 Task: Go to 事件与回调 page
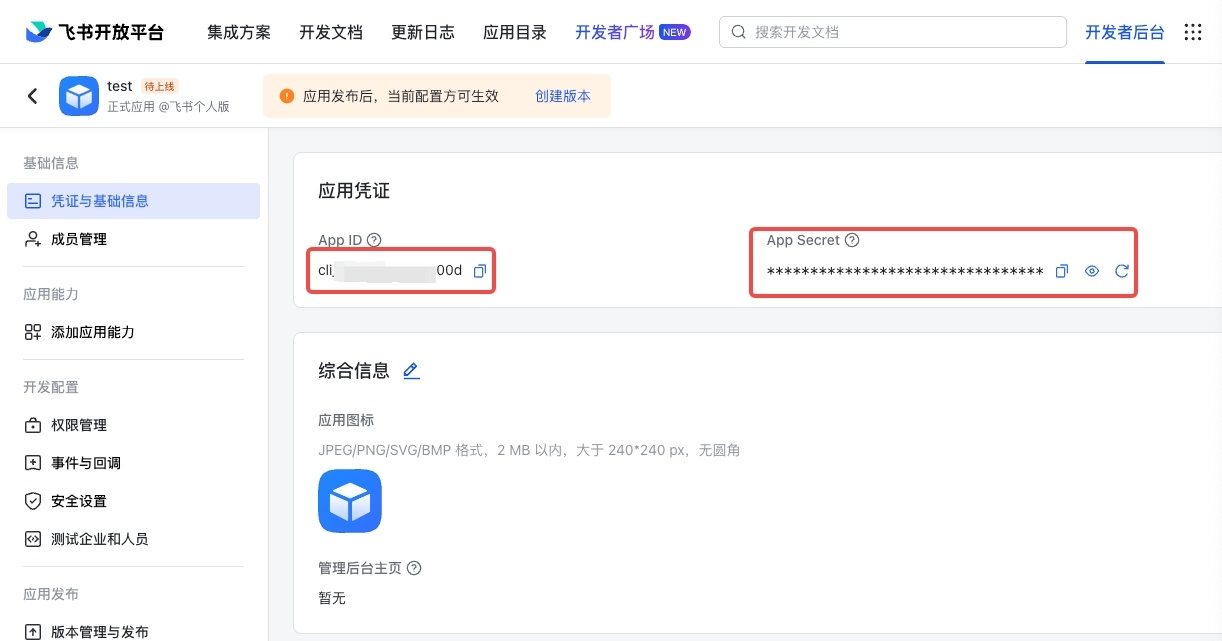point(86,463)
